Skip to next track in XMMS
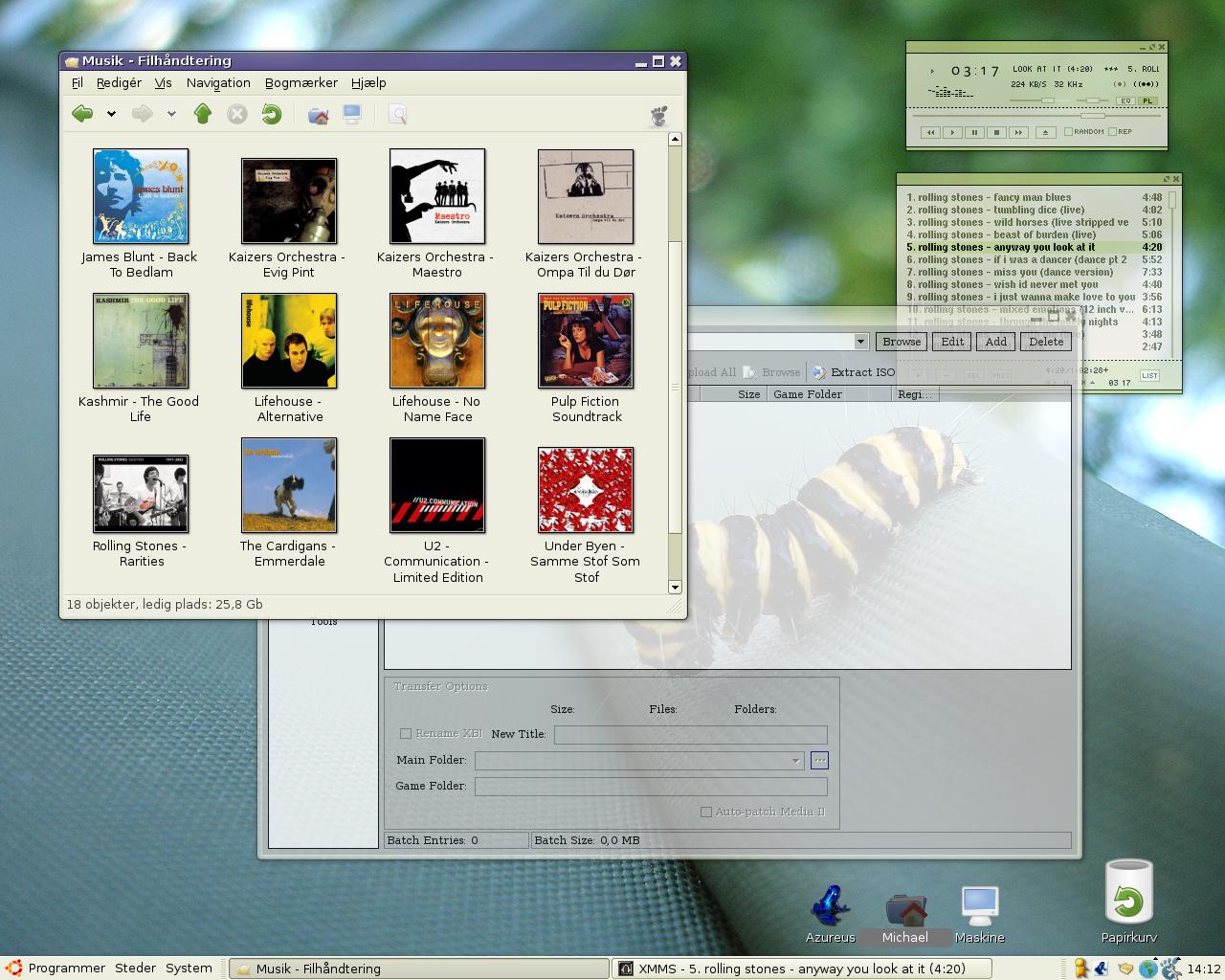 (1018, 132)
